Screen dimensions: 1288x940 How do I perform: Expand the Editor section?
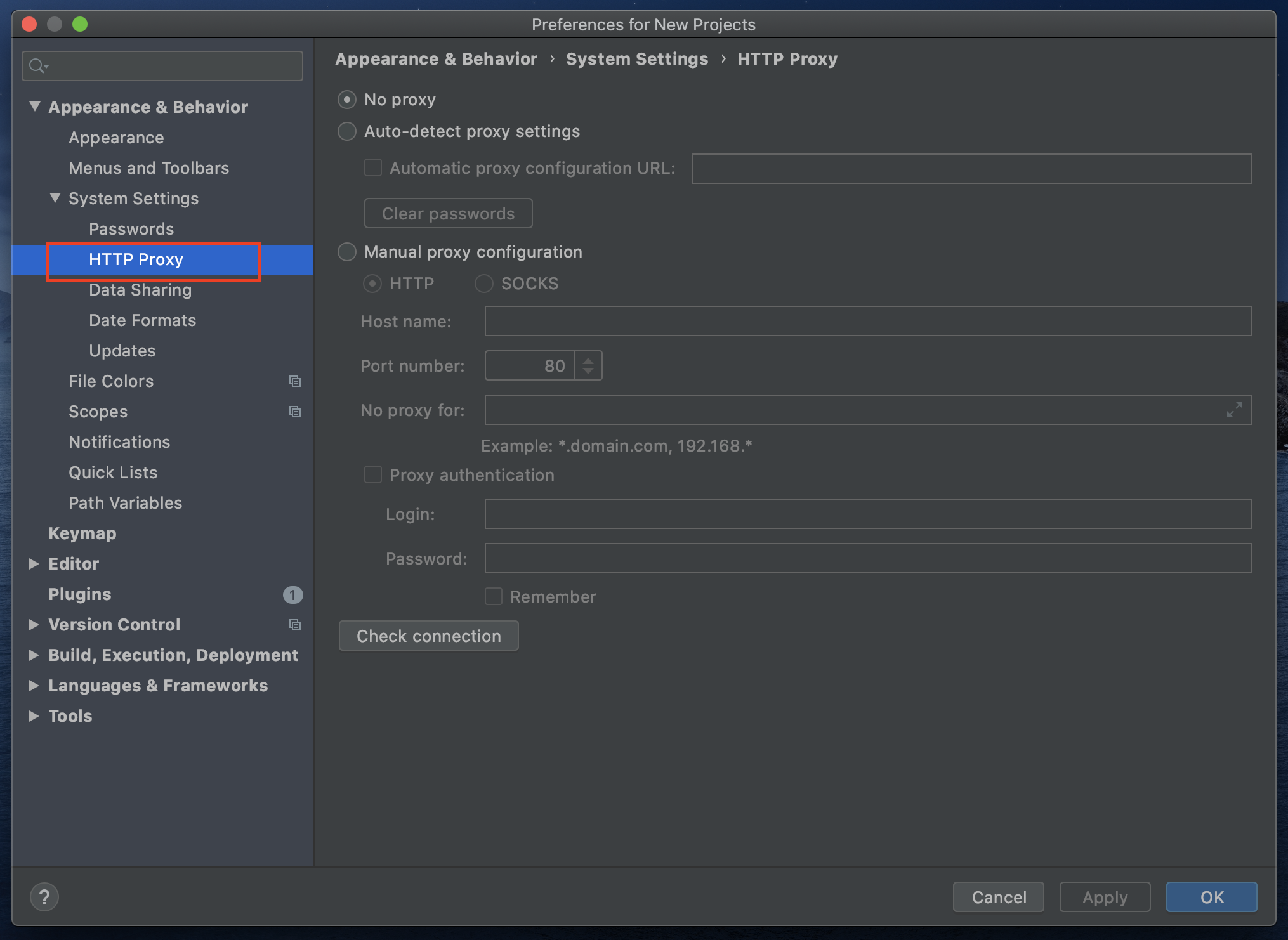34,563
